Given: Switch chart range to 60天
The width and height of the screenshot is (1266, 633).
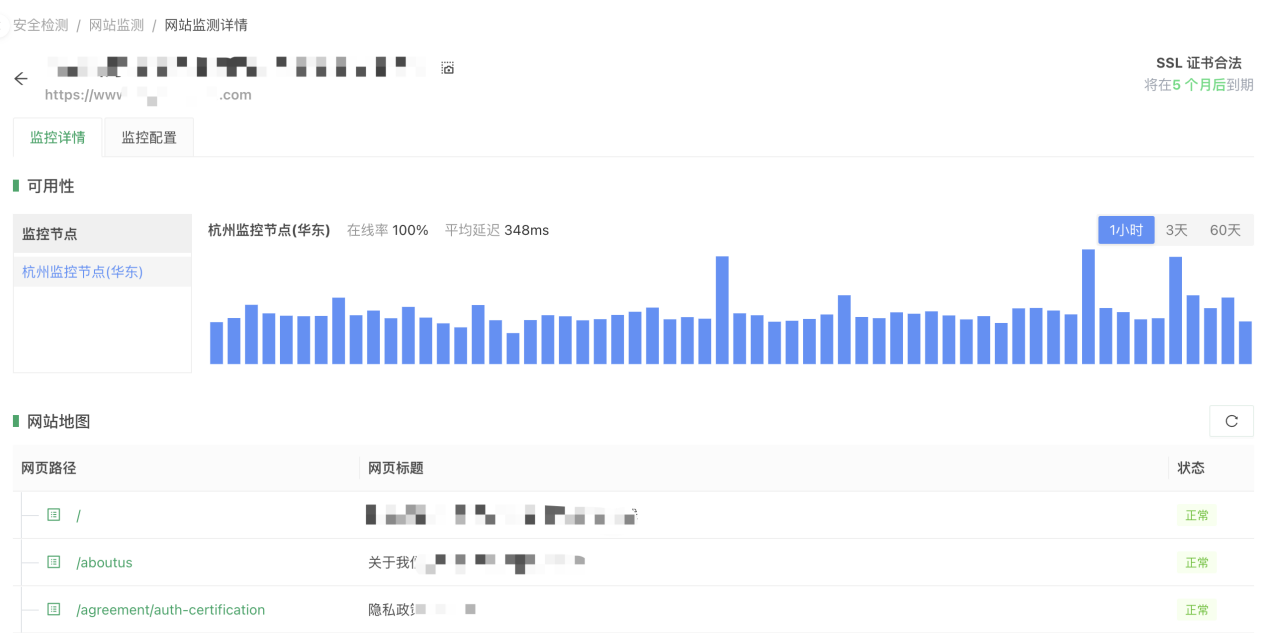Looking at the screenshot, I should 1225,230.
